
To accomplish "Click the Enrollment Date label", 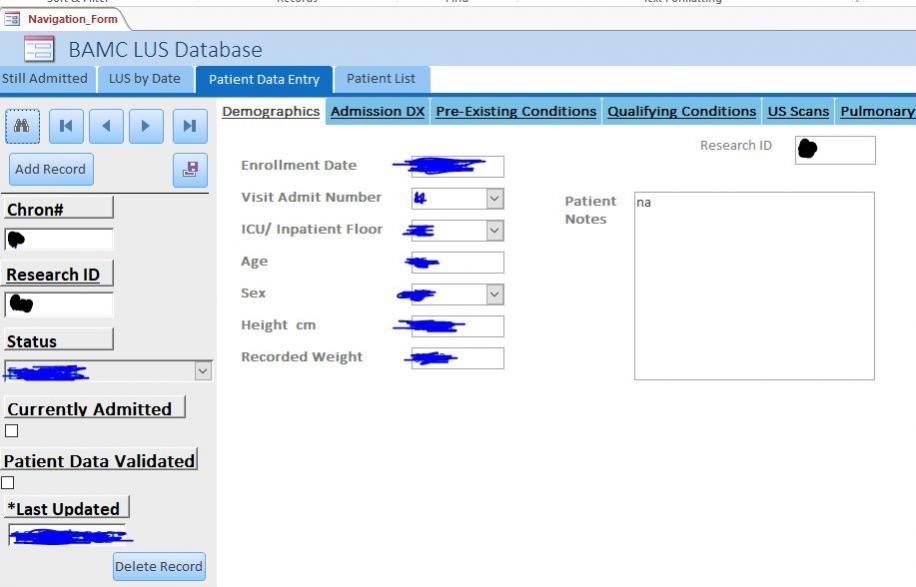I will pyautogui.click(x=299, y=165).
